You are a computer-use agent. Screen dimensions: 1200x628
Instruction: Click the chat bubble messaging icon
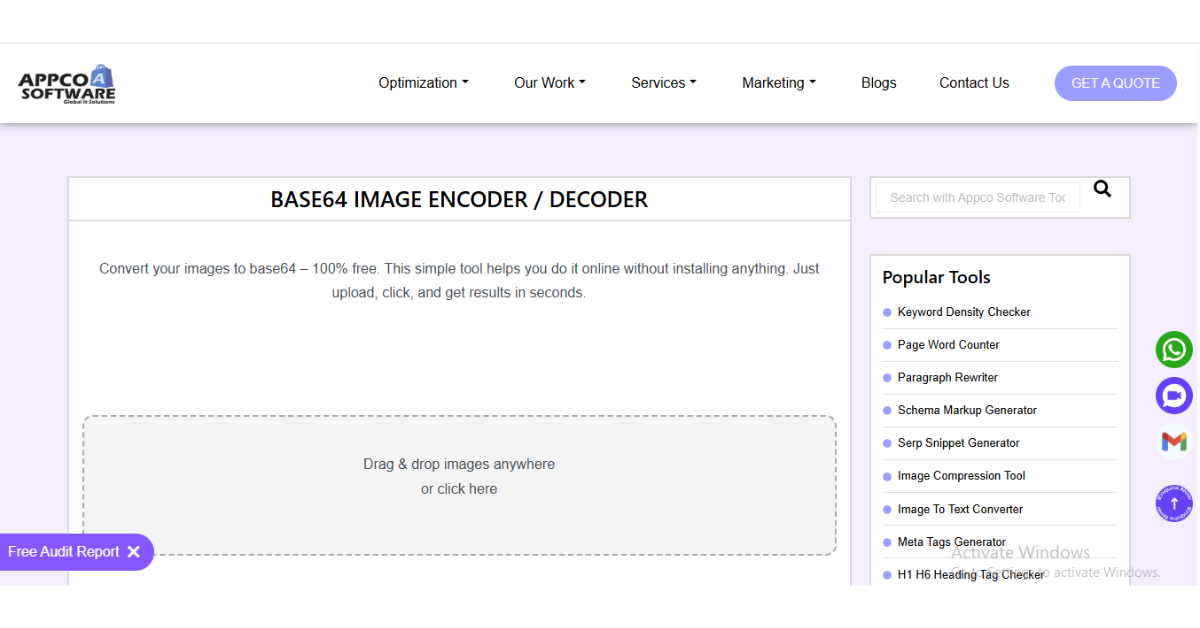(x=1173, y=395)
